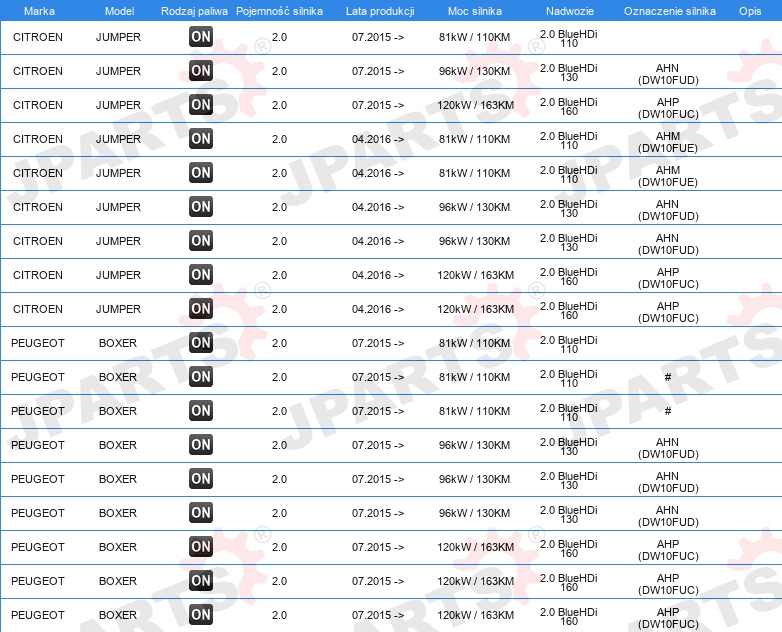Screen dimensions: 782x632
Task: Select BOXER in 81kW row with blank engine code
Action: [x=118, y=343]
